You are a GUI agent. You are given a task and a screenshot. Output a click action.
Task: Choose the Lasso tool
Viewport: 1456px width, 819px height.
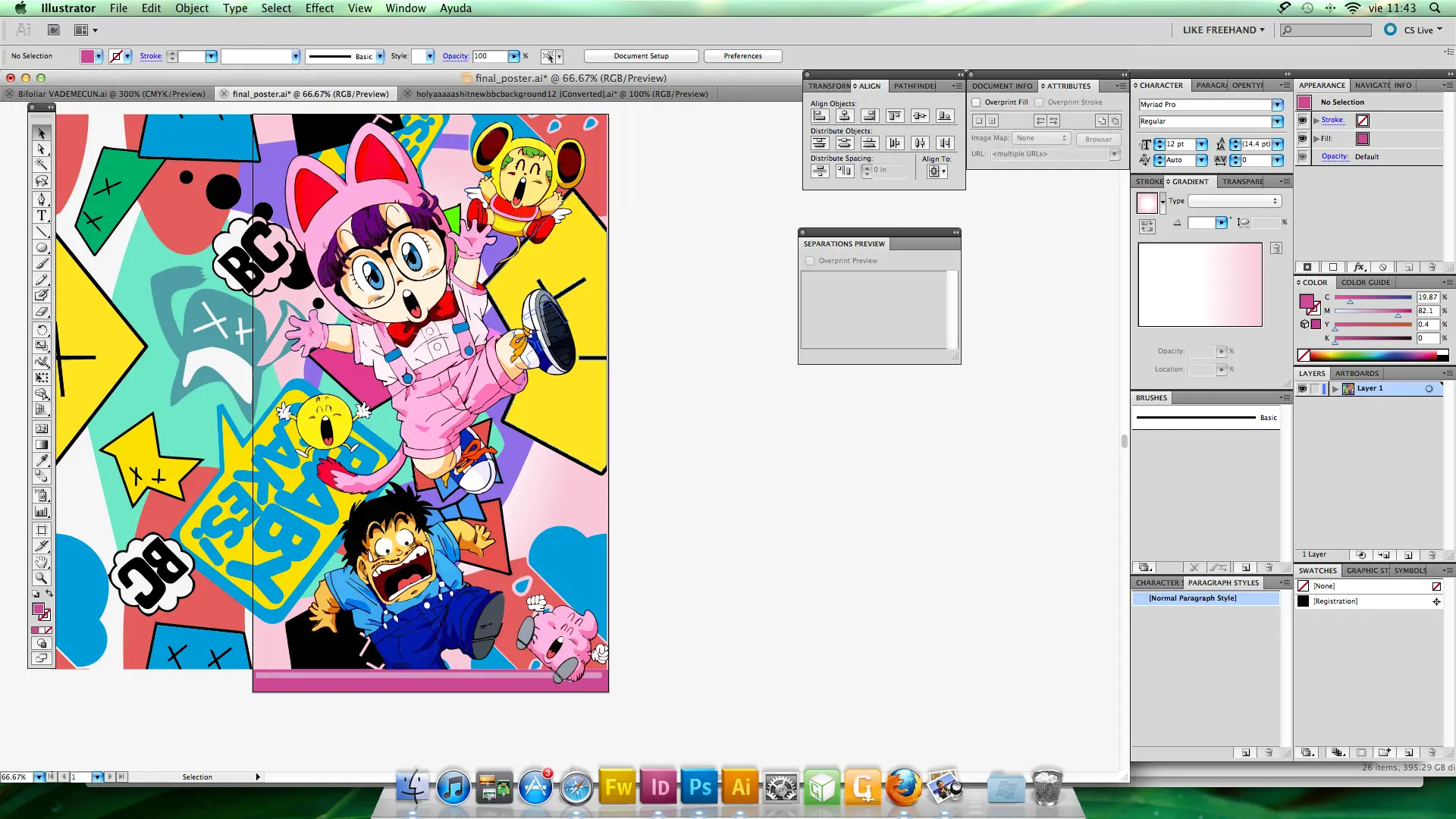pyautogui.click(x=42, y=180)
